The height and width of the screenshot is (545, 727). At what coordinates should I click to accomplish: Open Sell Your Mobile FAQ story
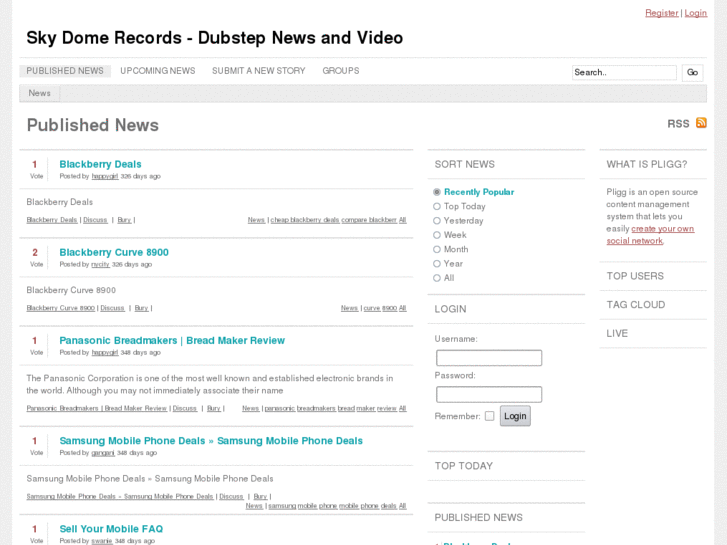pos(111,529)
